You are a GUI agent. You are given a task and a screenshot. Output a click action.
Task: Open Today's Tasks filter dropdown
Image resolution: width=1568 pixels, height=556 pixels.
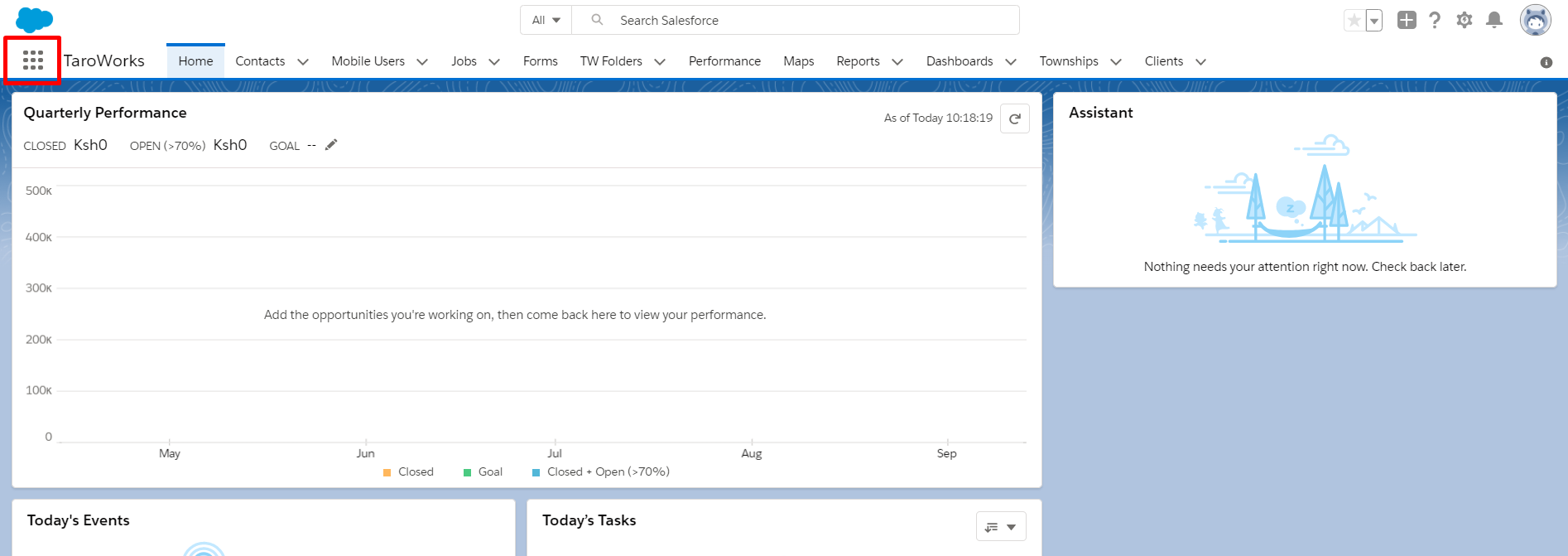click(1001, 527)
